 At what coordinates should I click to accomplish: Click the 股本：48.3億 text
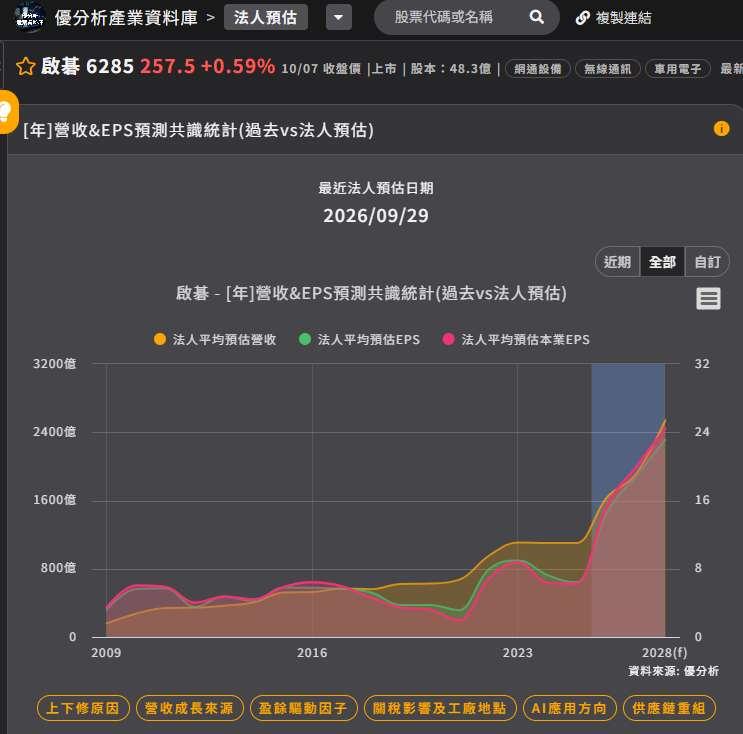coord(451,69)
